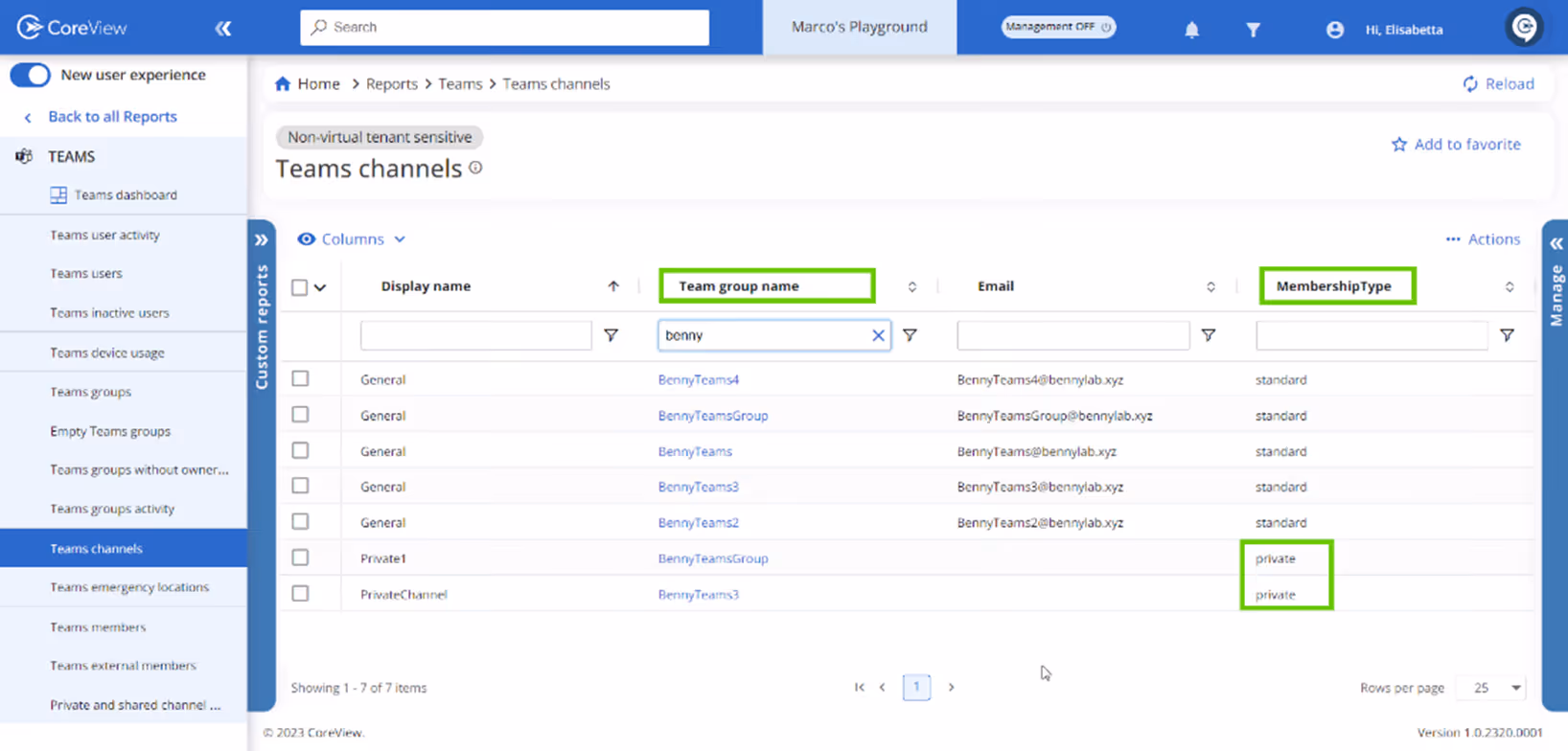
Task: Open Teams user activity report
Action: coord(104,235)
